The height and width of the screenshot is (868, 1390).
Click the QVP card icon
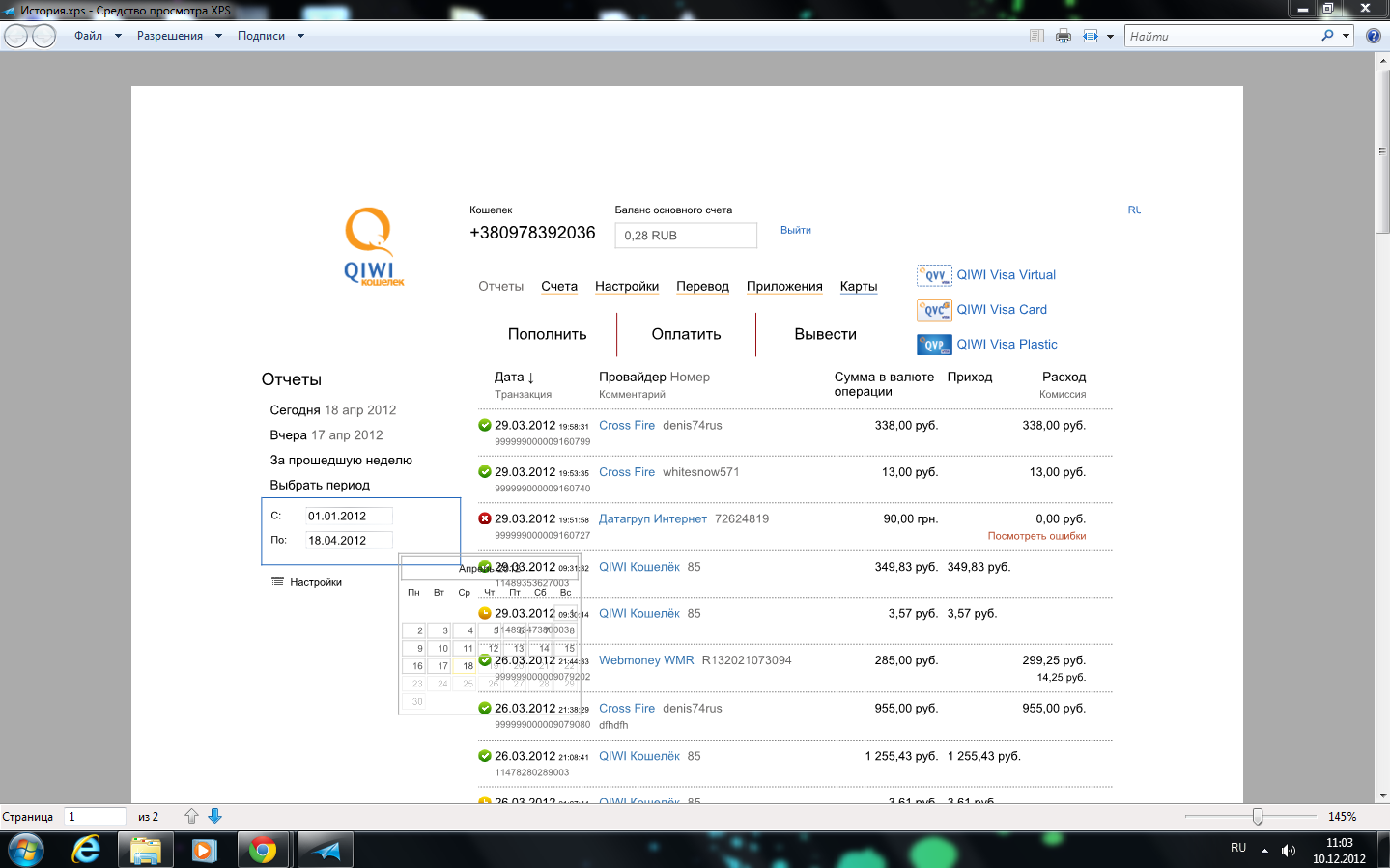(934, 345)
